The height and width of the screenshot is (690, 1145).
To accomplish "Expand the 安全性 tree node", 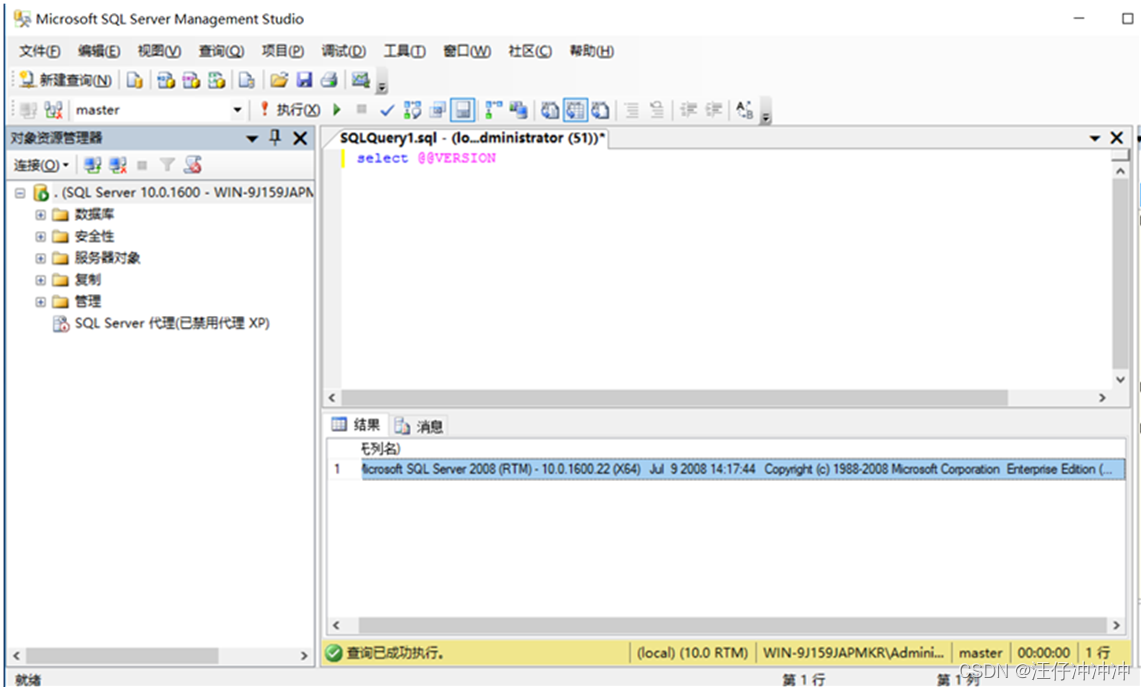I will click(x=40, y=236).
